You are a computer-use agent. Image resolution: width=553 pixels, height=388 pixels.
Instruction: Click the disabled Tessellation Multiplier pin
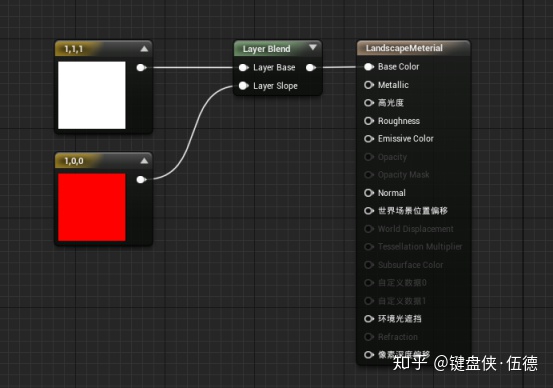(x=369, y=247)
